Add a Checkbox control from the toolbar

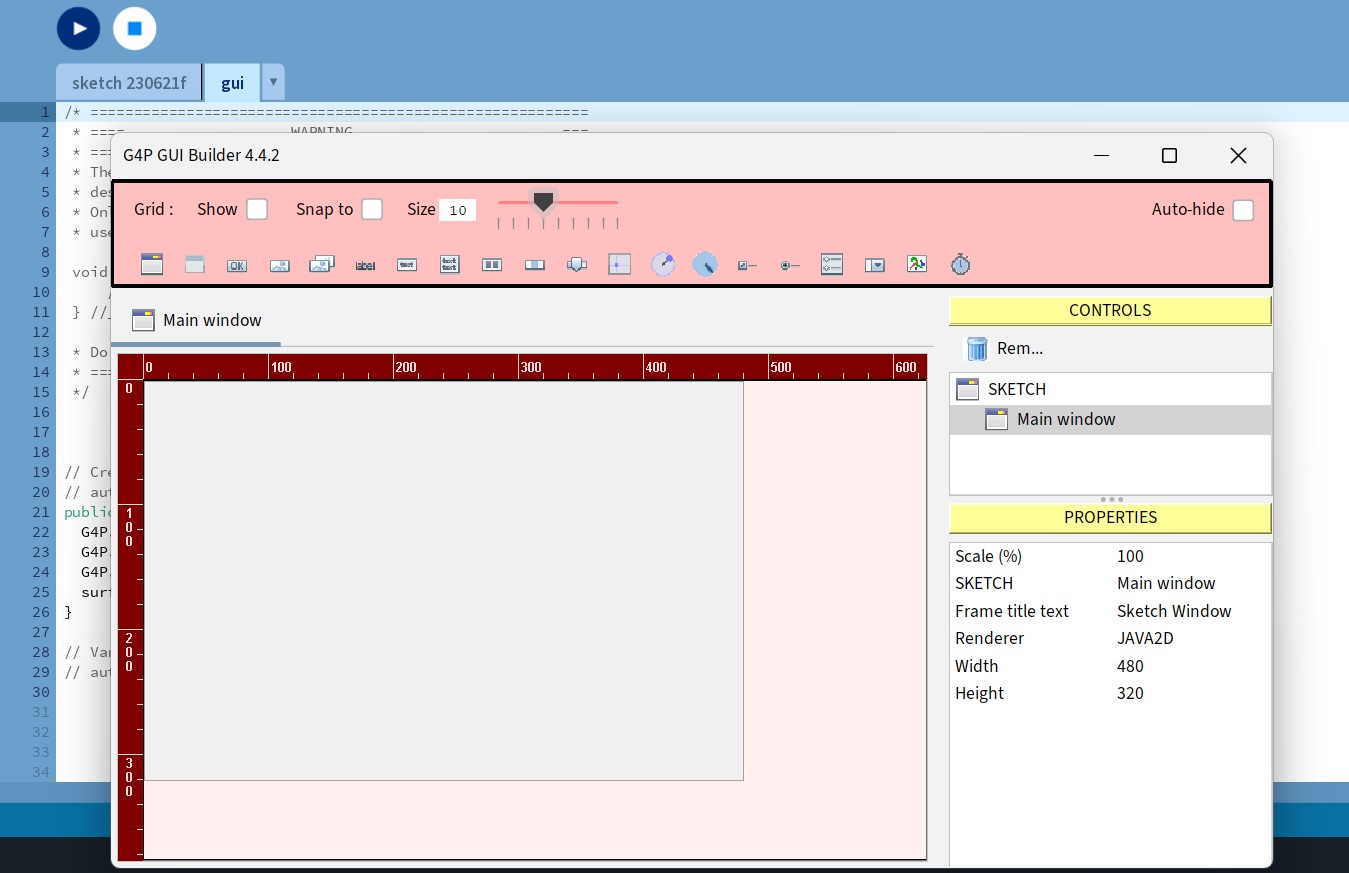click(x=747, y=265)
